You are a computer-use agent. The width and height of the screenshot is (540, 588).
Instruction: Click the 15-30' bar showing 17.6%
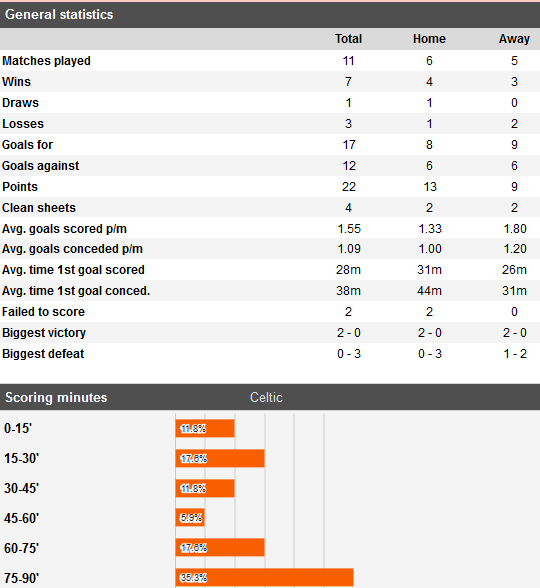[x=220, y=458]
